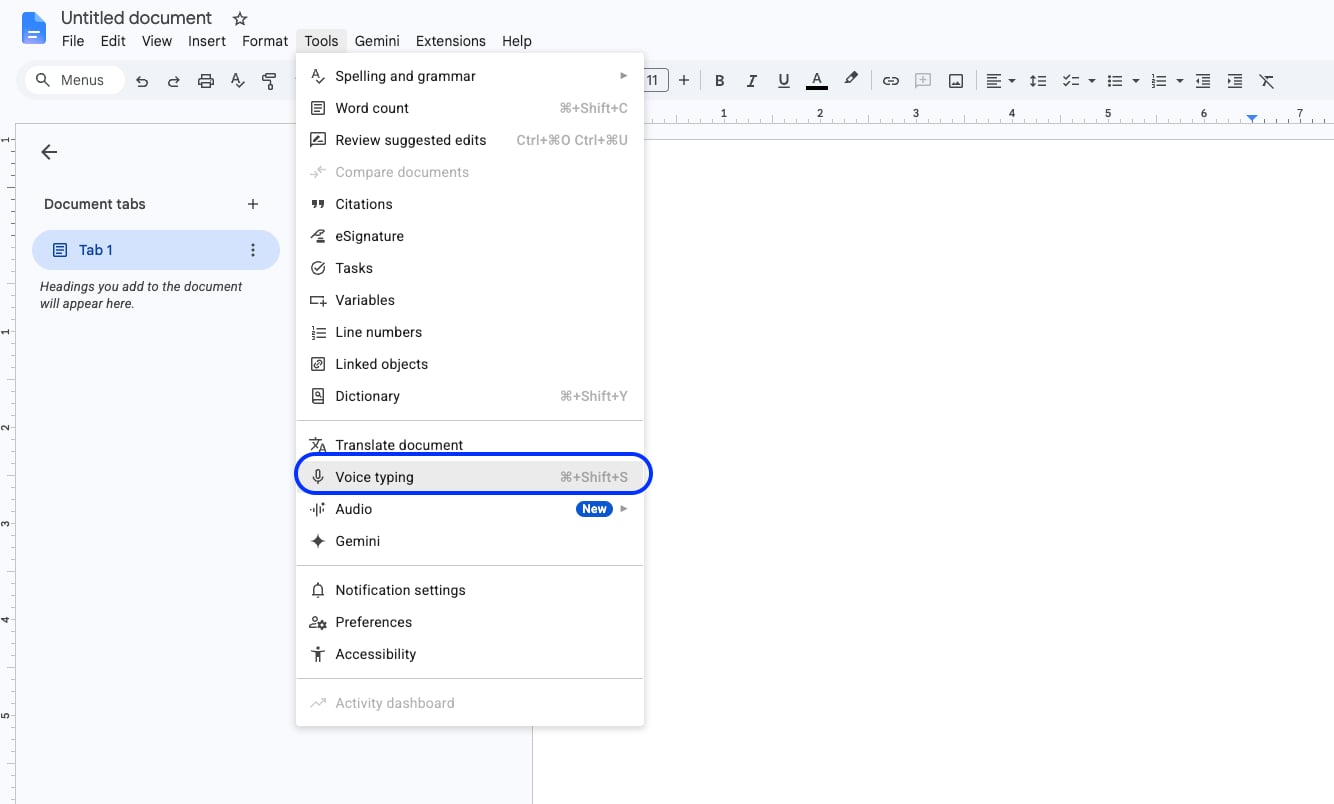Screen dimensions: 1334x804
Task: Open the bulleted list dropdown arrow
Action: pos(1136,81)
